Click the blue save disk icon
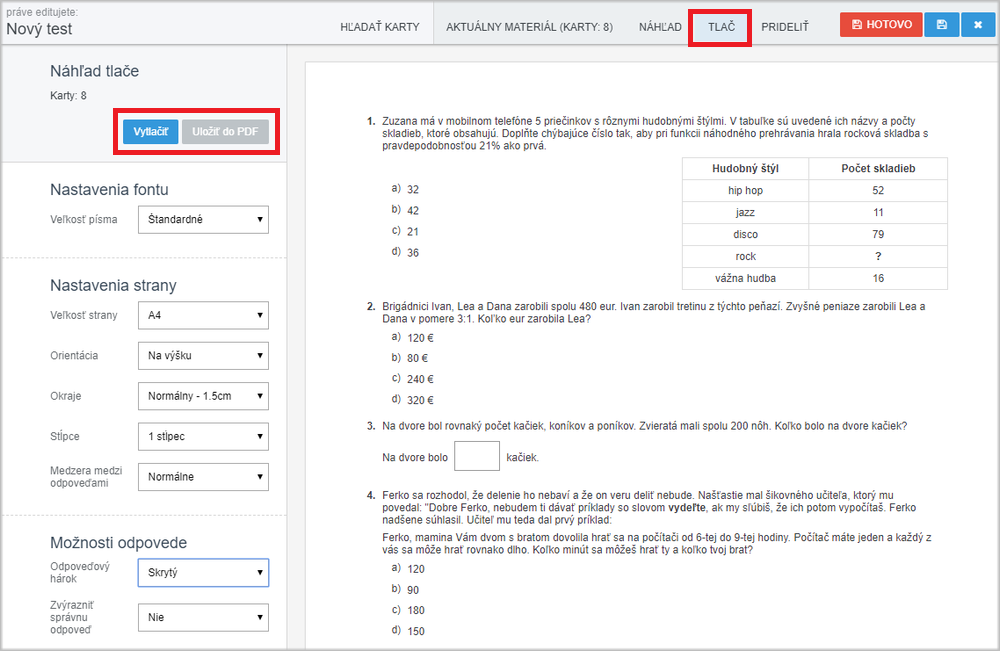Screen dimensions: 1000x651 coord(941,25)
